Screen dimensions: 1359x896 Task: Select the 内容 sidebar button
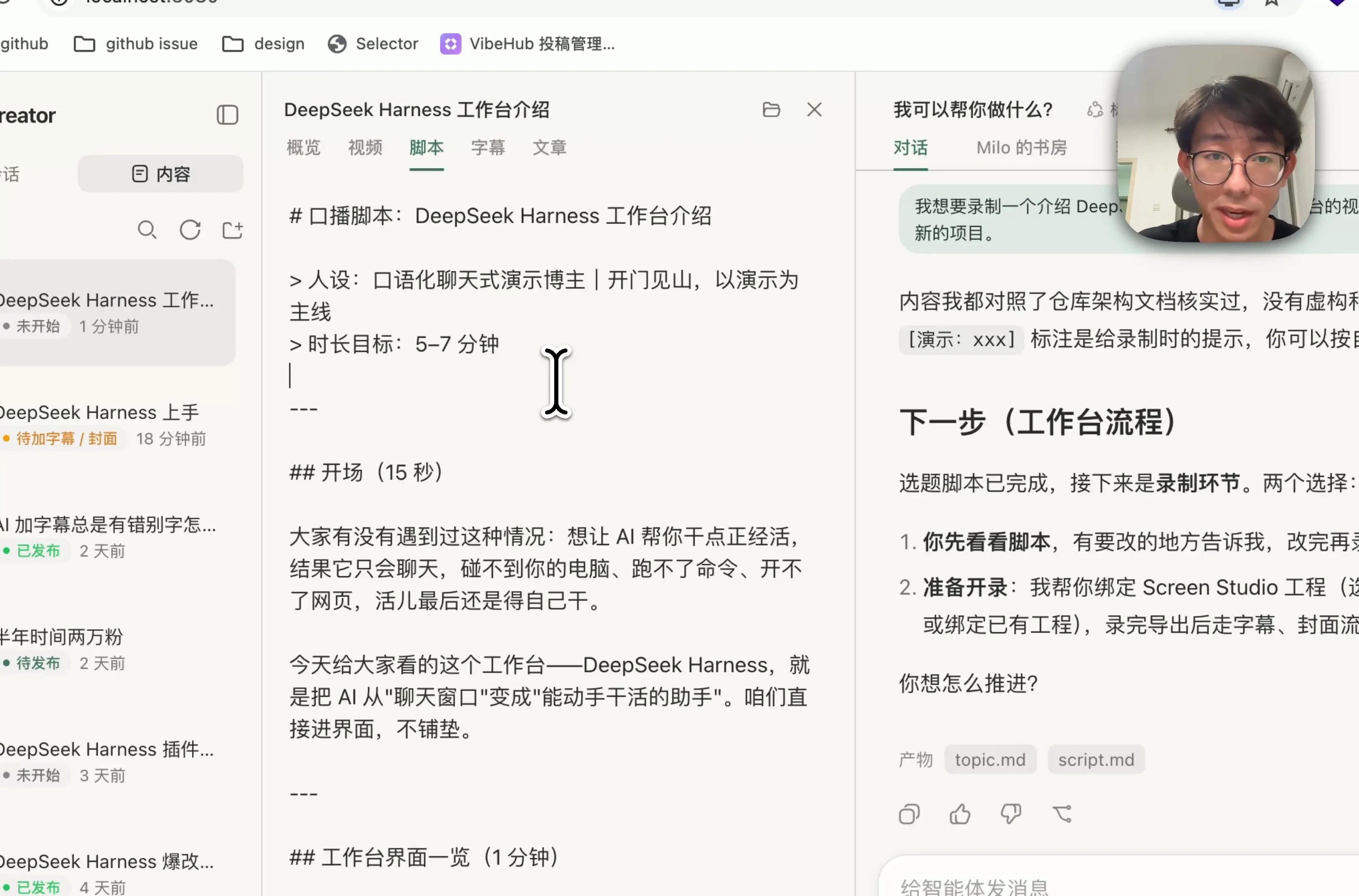[161, 174]
